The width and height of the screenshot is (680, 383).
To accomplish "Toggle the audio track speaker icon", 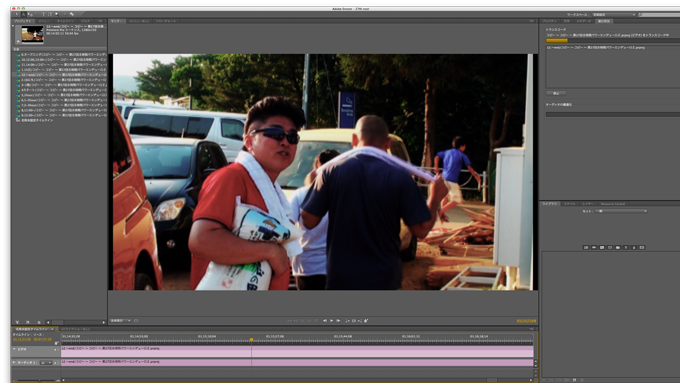I will pos(14,362).
